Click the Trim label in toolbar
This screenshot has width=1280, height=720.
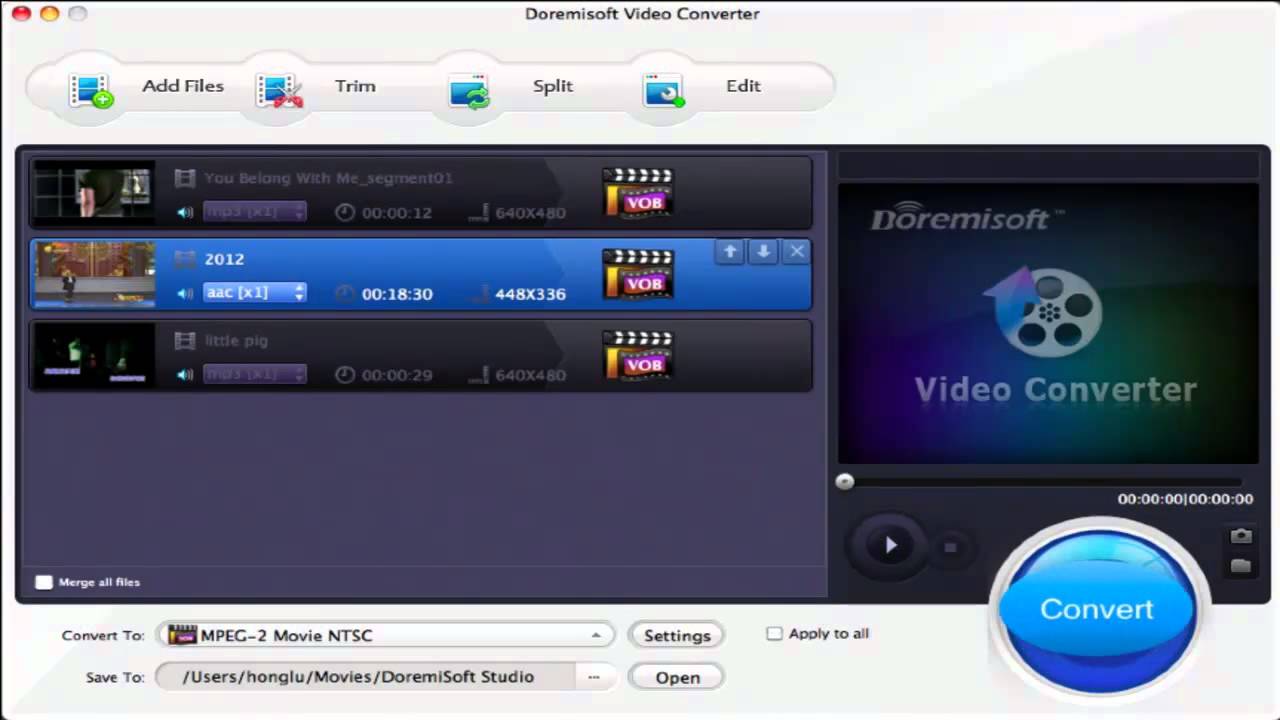355,86
